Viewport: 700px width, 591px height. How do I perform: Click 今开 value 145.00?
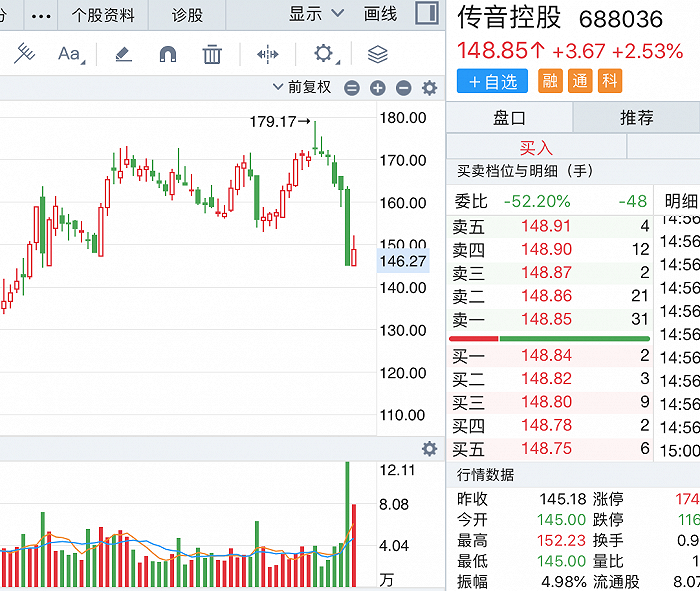click(x=561, y=520)
